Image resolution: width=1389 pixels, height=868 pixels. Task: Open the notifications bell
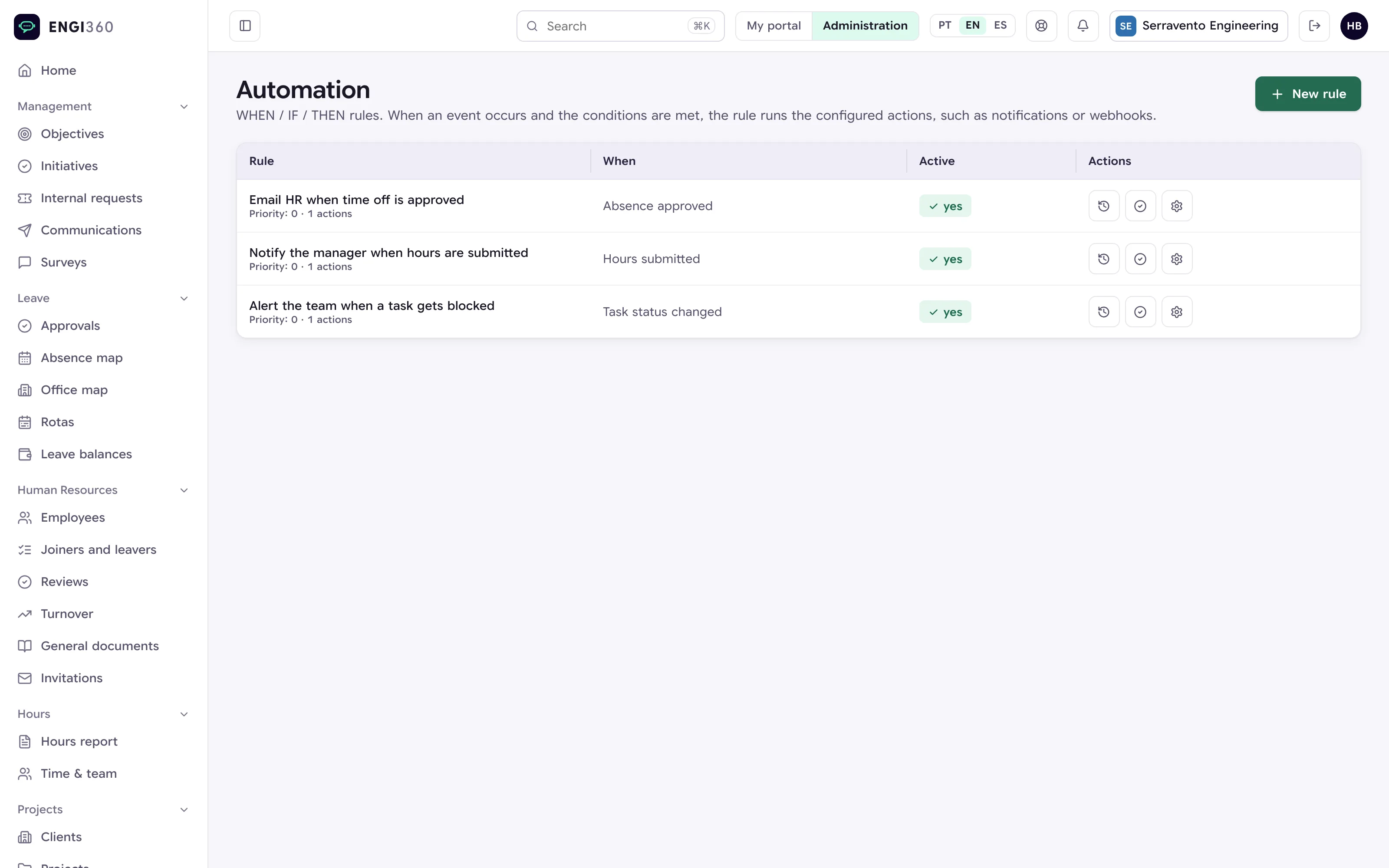(1083, 26)
